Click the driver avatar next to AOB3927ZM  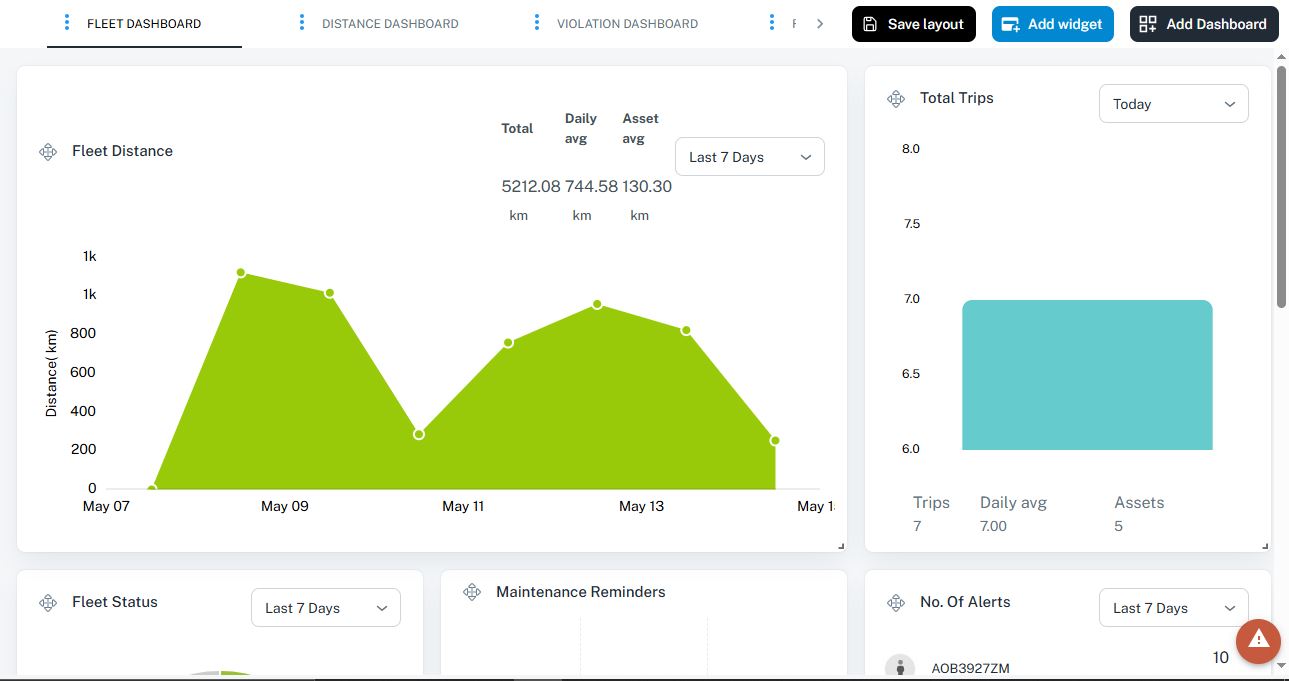pos(899,666)
